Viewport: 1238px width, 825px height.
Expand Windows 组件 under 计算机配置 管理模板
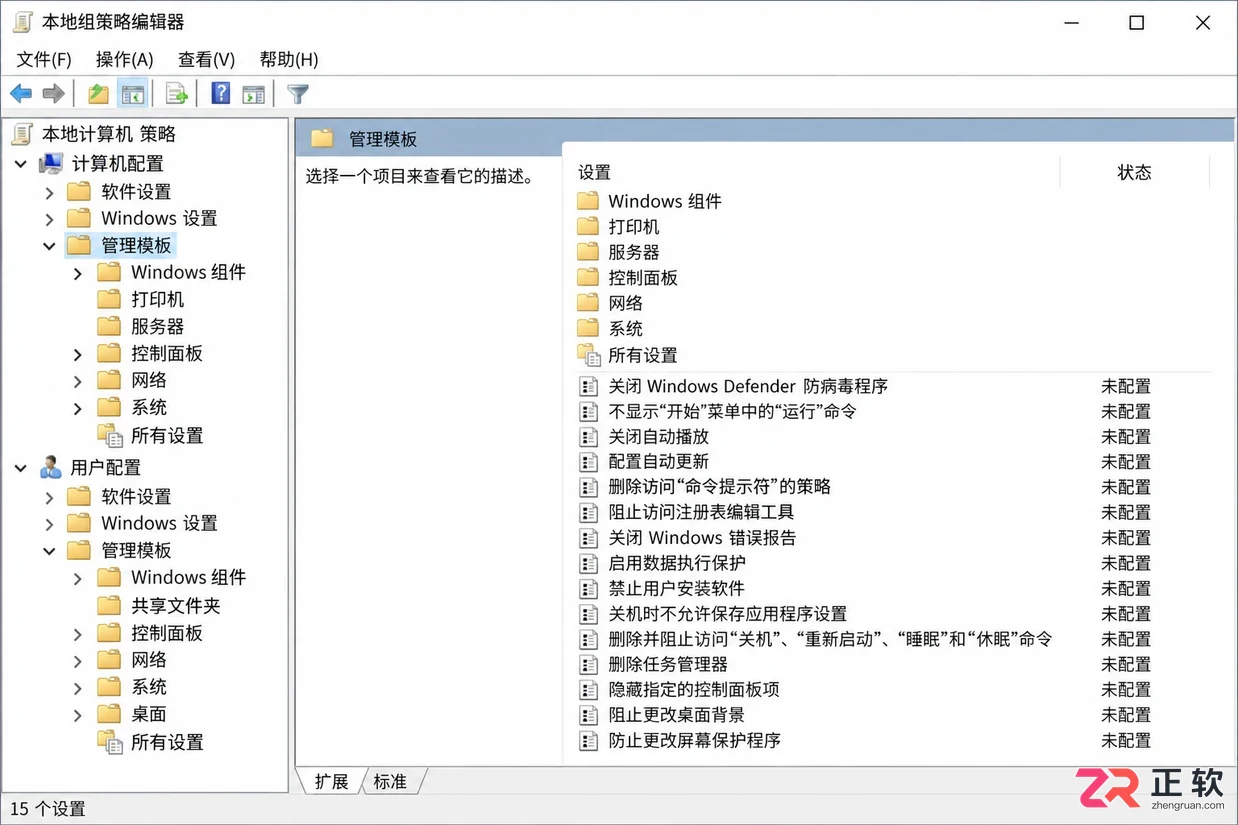(x=78, y=272)
